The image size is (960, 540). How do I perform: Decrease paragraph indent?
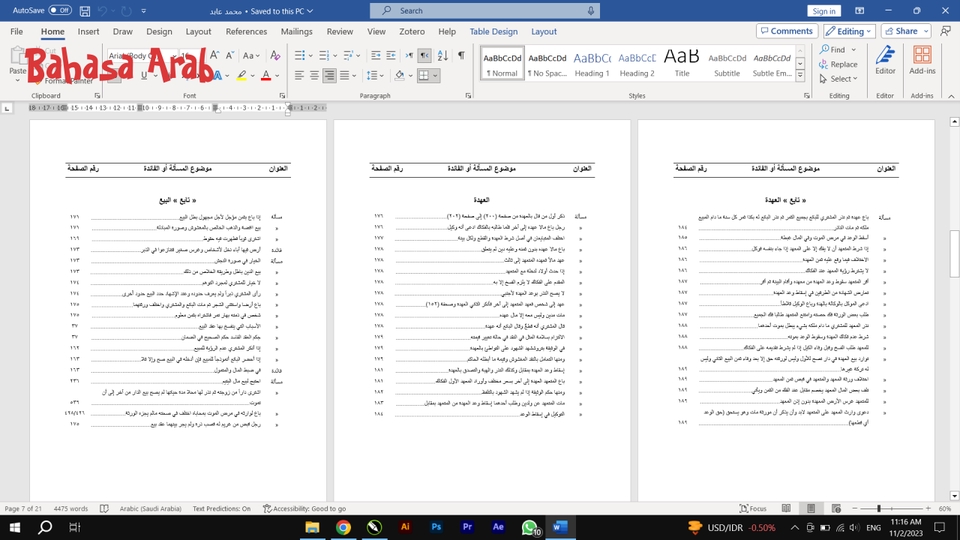[x=376, y=55]
